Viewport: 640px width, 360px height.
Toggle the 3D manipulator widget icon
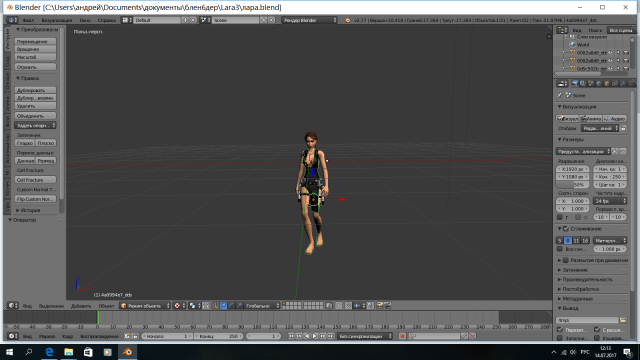[215, 306]
